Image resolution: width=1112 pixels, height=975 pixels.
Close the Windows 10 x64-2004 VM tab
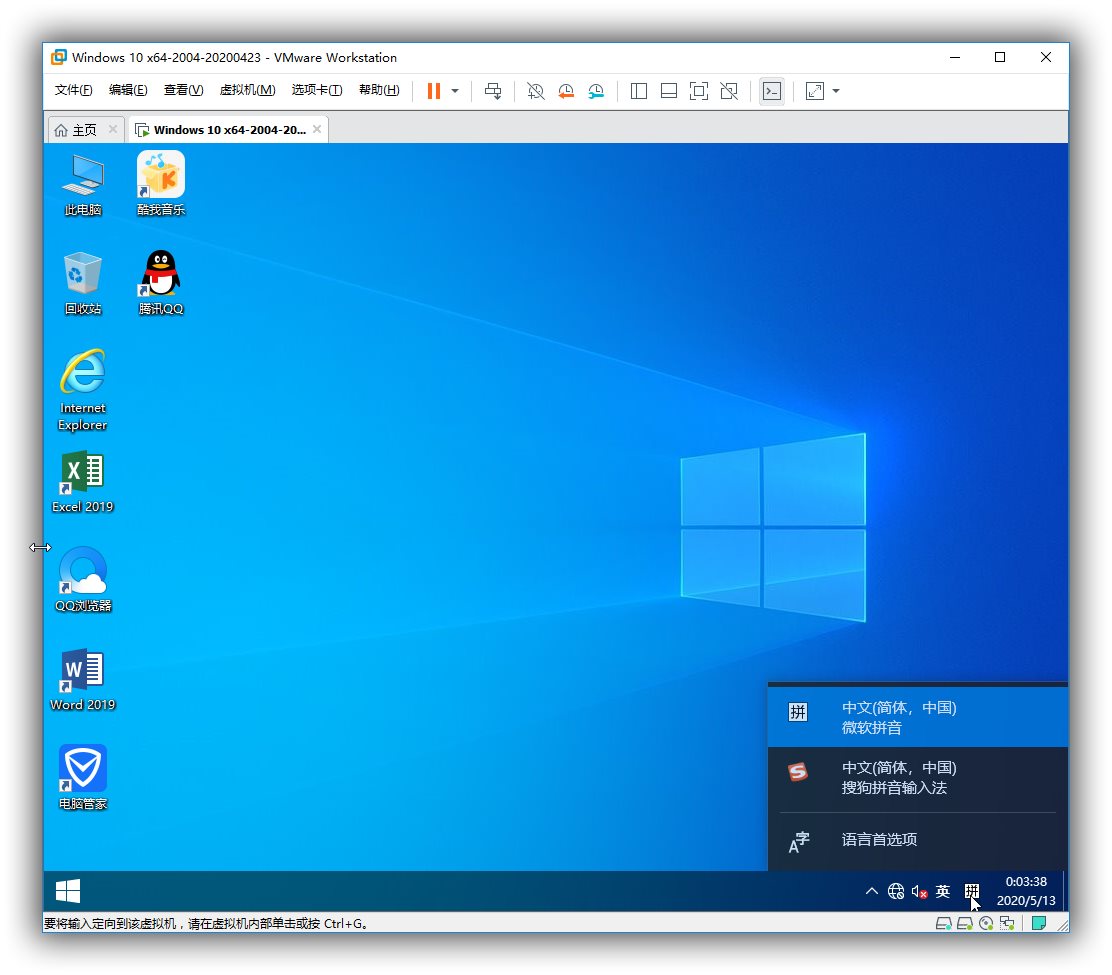[x=317, y=129]
